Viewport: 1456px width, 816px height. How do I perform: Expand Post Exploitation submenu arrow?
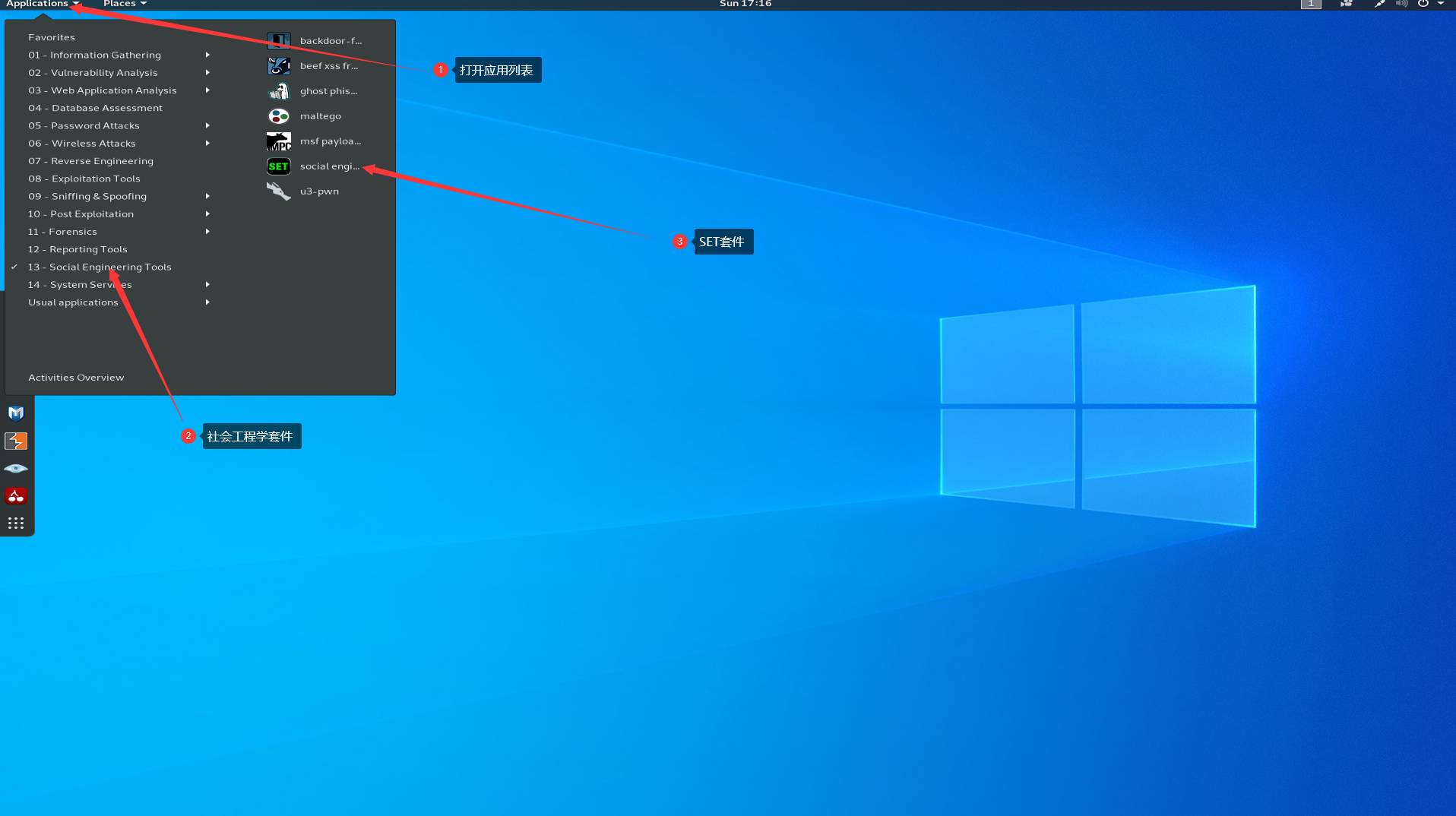click(207, 213)
